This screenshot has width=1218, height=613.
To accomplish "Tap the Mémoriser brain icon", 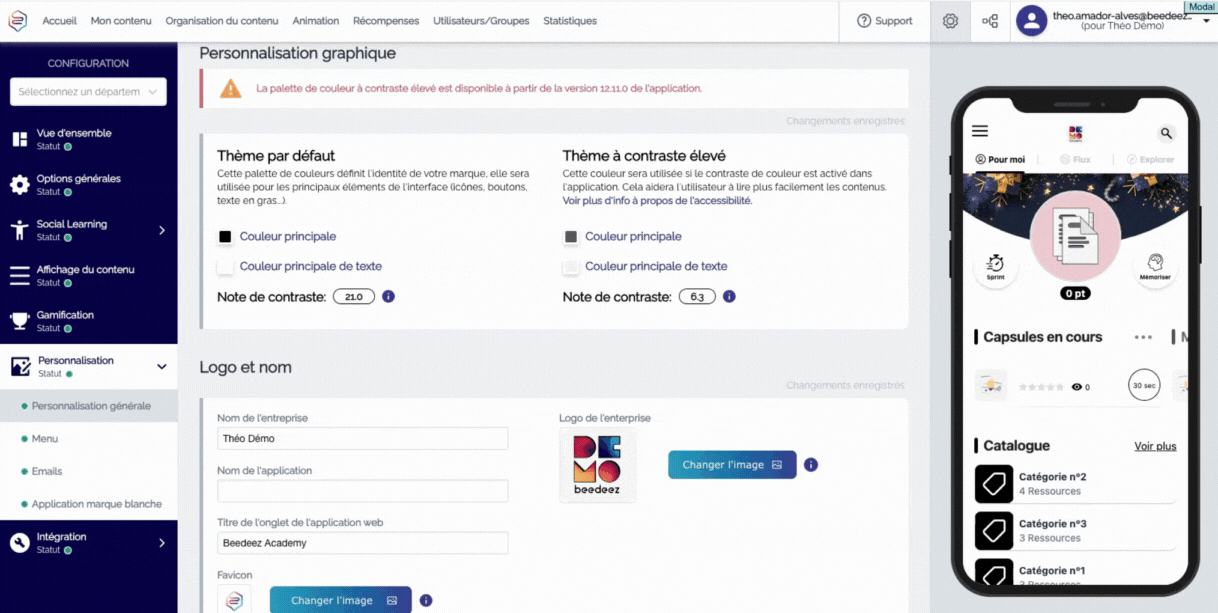I will click(1154, 265).
